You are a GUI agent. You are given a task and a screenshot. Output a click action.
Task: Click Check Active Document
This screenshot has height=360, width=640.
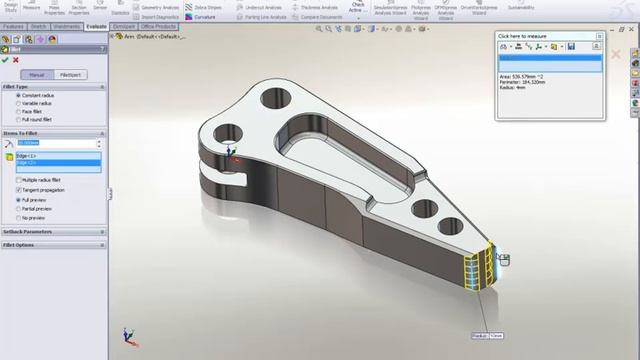(358, 6)
